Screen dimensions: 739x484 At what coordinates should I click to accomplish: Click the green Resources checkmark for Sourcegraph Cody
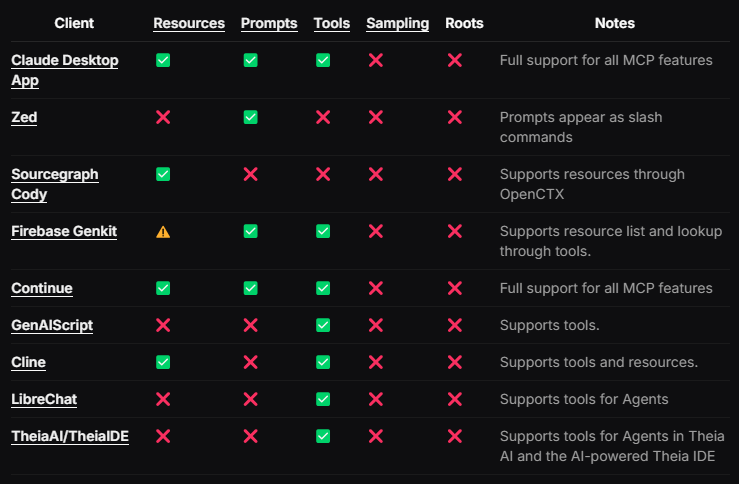(163, 174)
